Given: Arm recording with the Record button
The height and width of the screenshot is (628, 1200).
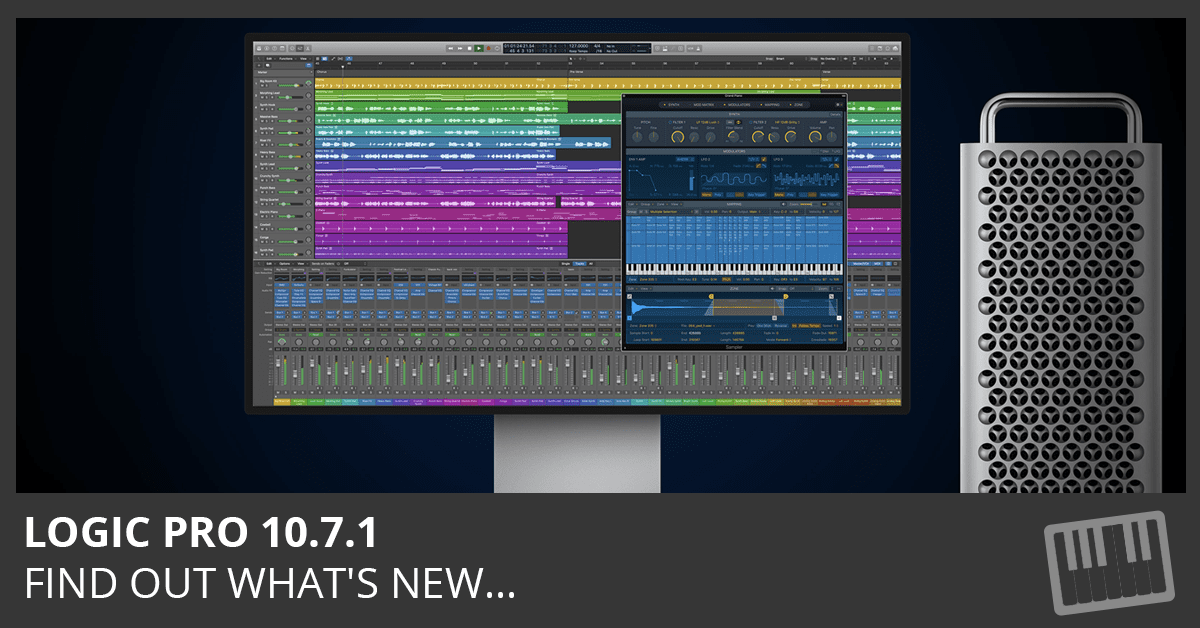Looking at the screenshot, I should coord(489,48).
